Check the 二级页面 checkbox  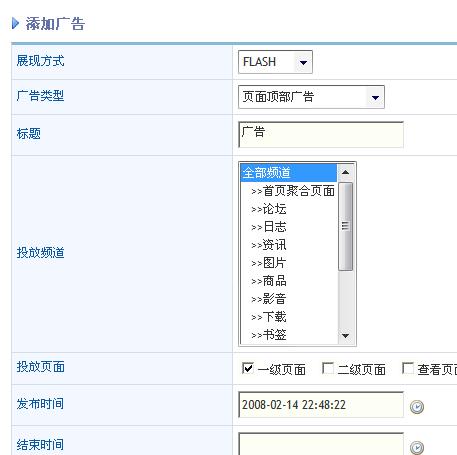pyautogui.click(x=328, y=368)
